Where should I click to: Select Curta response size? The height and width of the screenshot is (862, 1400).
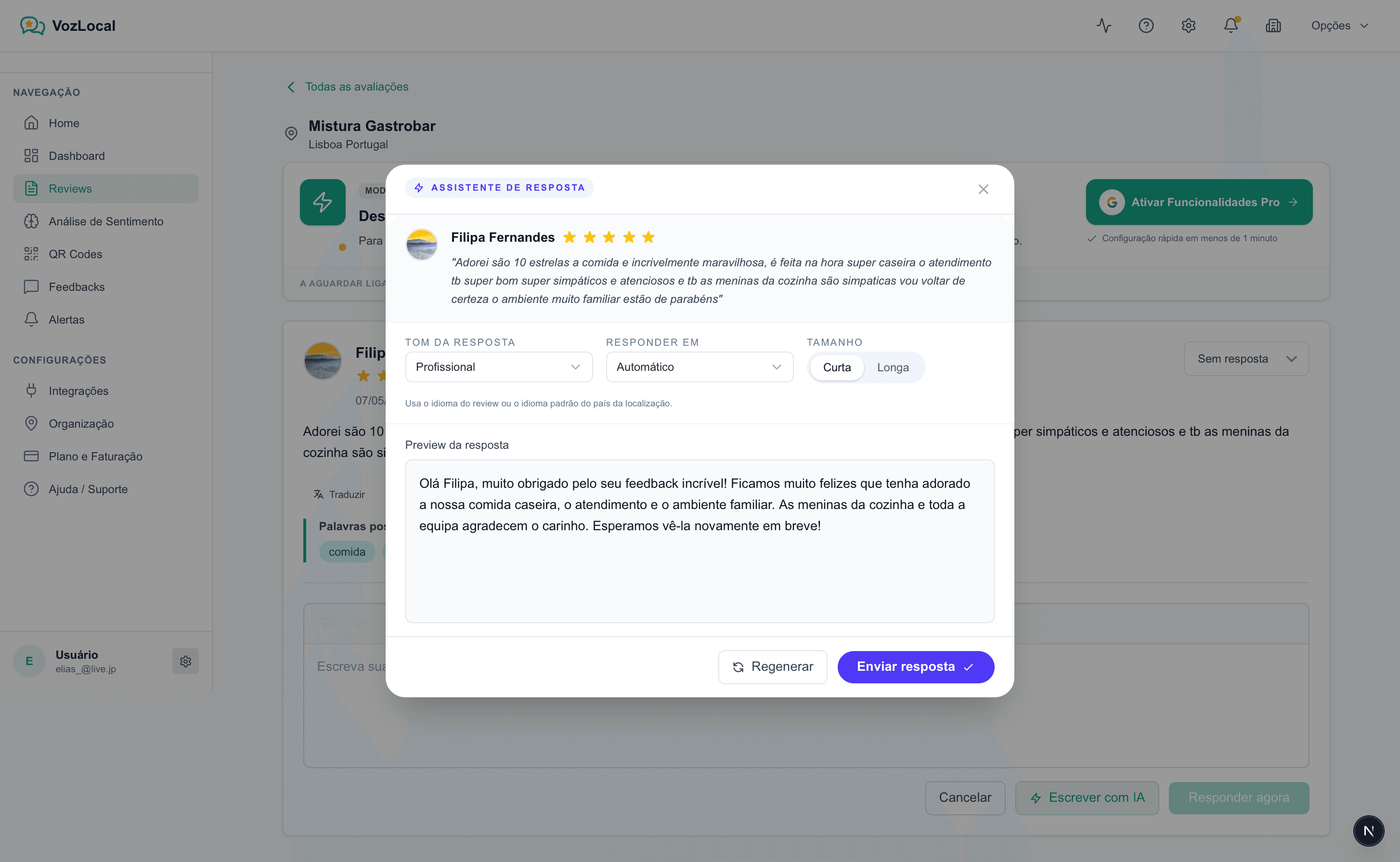pyautogui.click(x=836, y=368)
